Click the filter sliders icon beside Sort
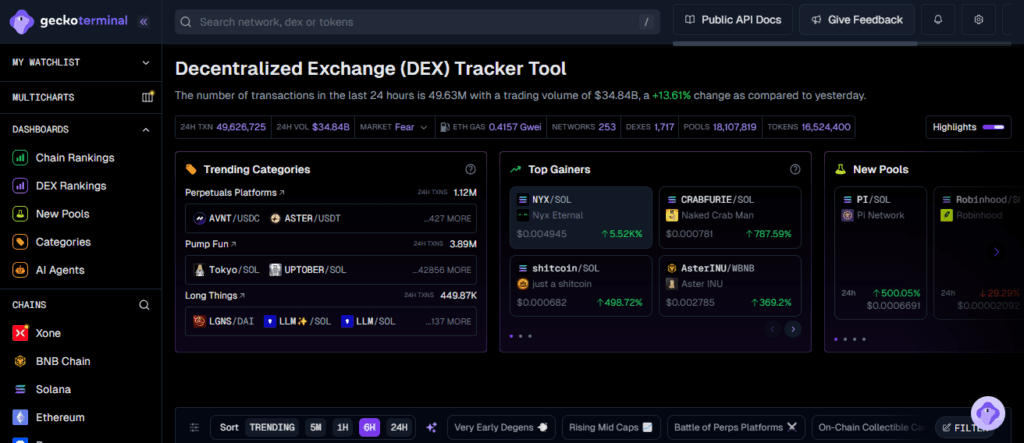The height and width of the screenshot is (443, 1024). pos(195,427)
